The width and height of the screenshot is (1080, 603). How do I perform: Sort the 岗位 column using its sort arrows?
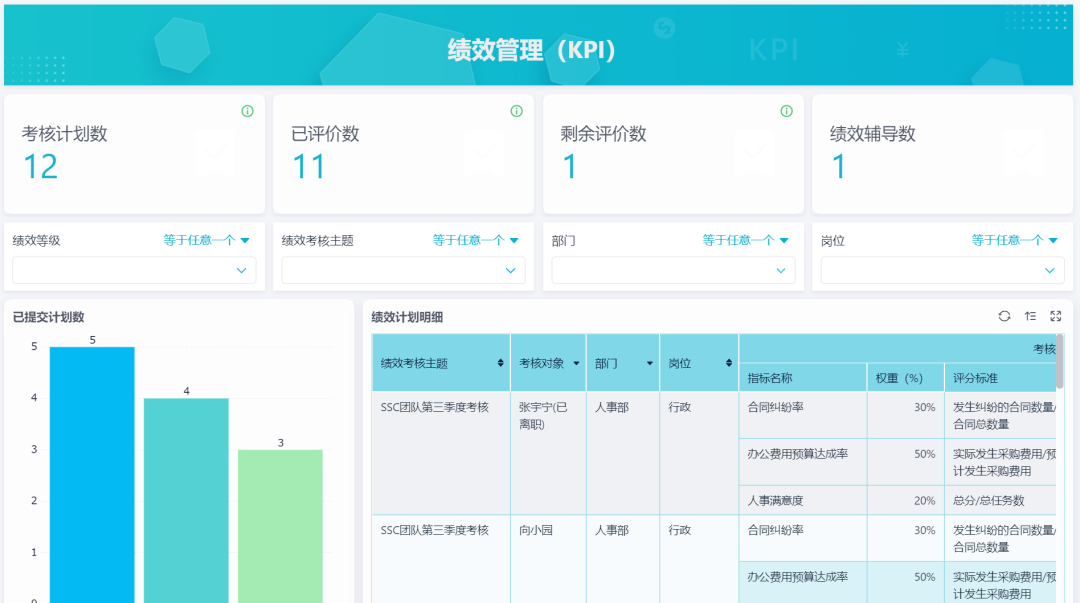point(728,363)
